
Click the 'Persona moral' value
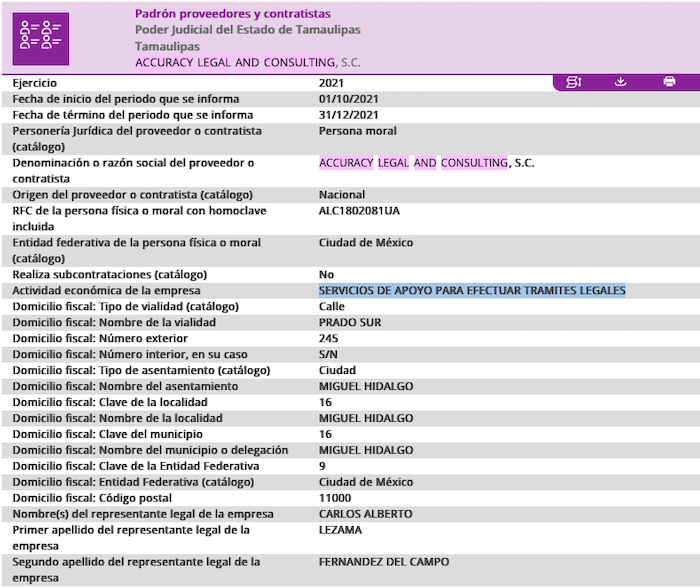pos(357,131)
